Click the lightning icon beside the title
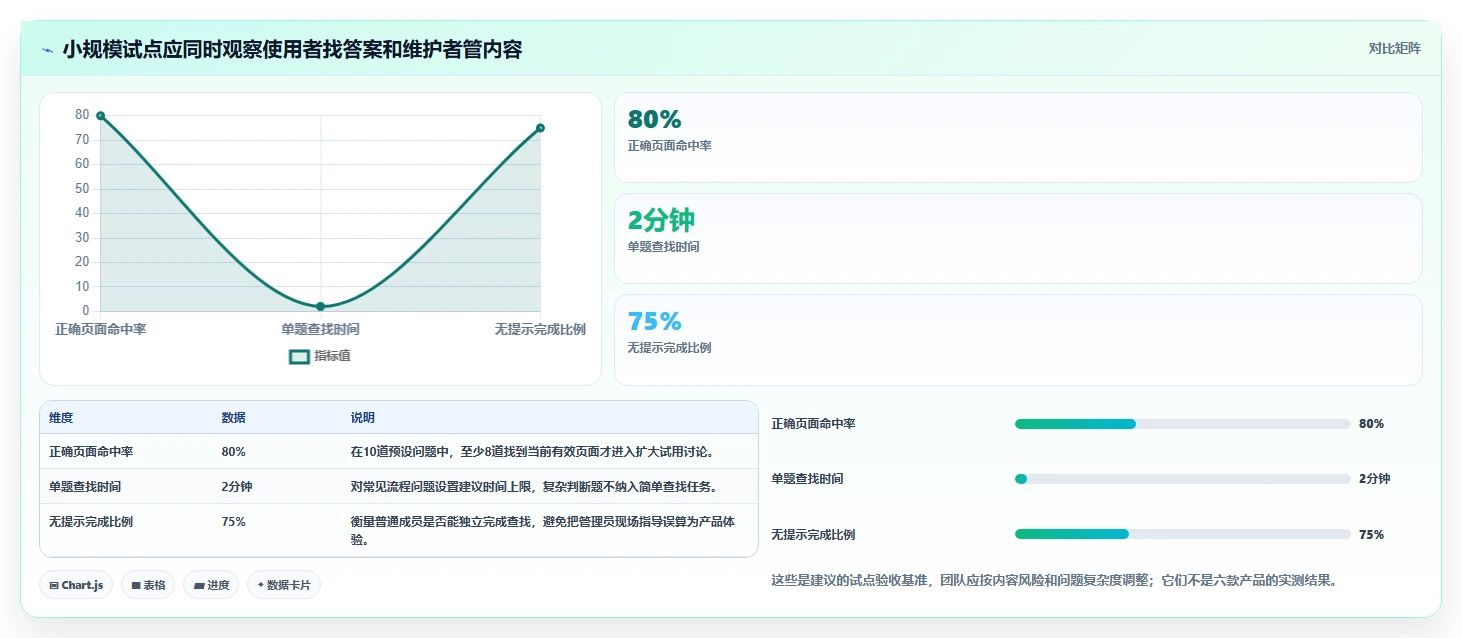The height and width of the screenshot is (638, 1462). (48, 50)
